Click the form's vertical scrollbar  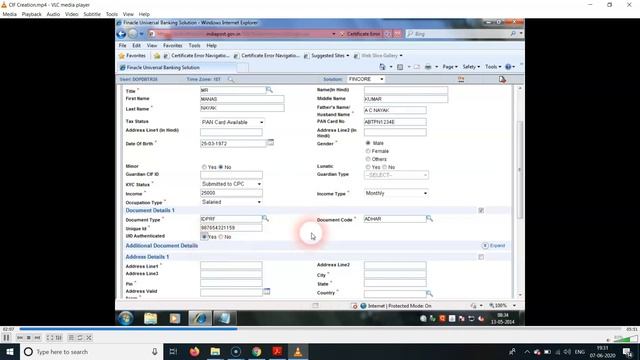click(x=520, y=169)
